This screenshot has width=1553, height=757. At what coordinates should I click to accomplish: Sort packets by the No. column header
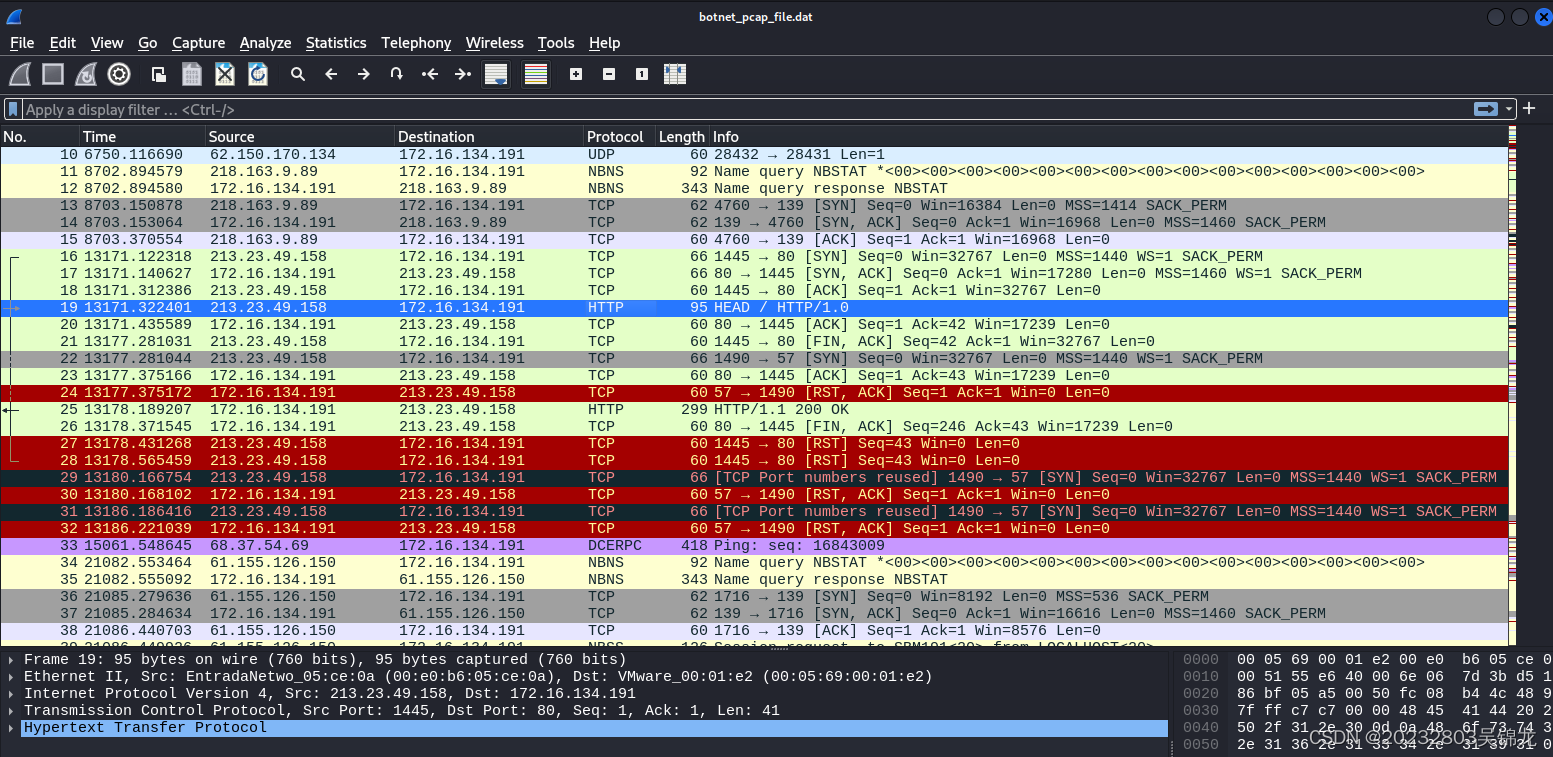[x=40, y=136]
